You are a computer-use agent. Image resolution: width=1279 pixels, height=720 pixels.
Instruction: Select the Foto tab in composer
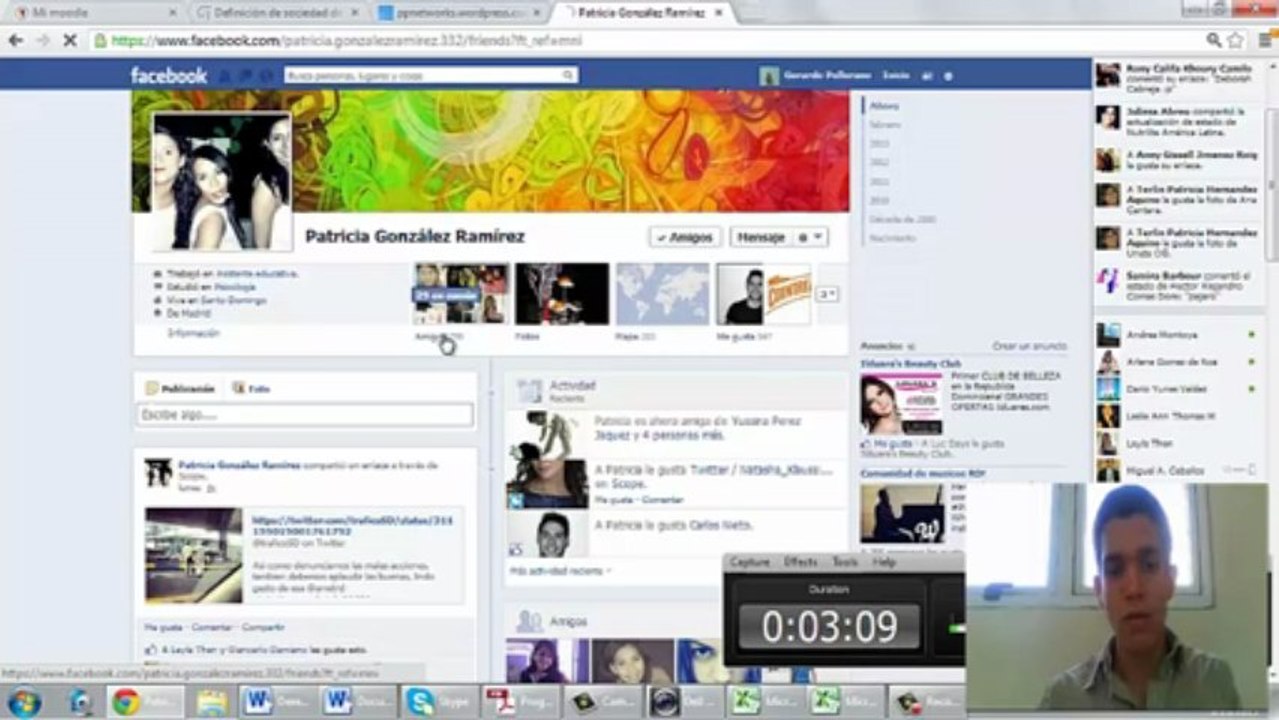[251, 388]
